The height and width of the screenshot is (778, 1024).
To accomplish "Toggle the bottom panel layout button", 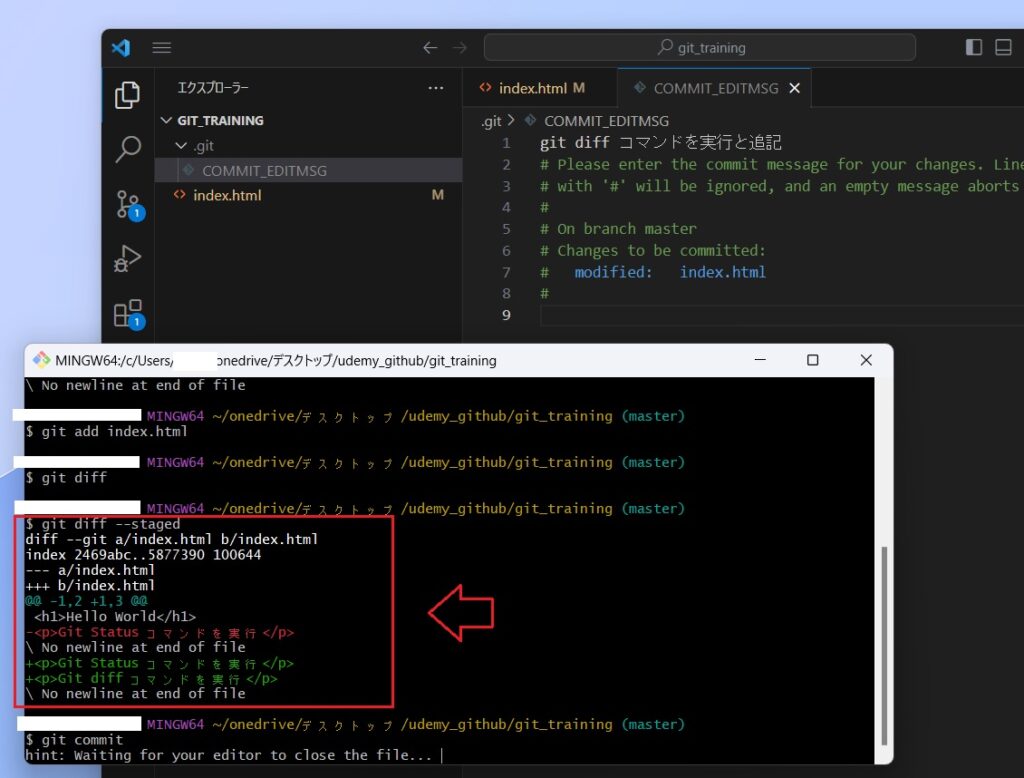I will [1003, 48].
